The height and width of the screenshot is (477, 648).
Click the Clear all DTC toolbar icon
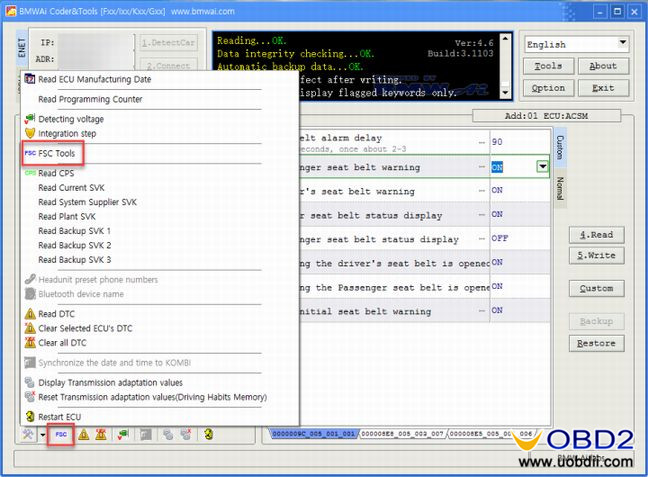101,434
